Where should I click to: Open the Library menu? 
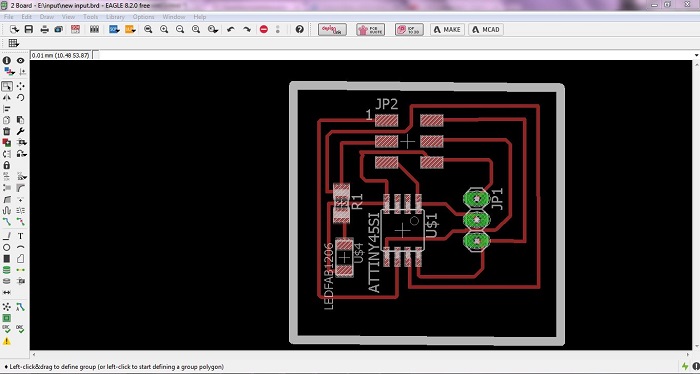coord(115,17)
